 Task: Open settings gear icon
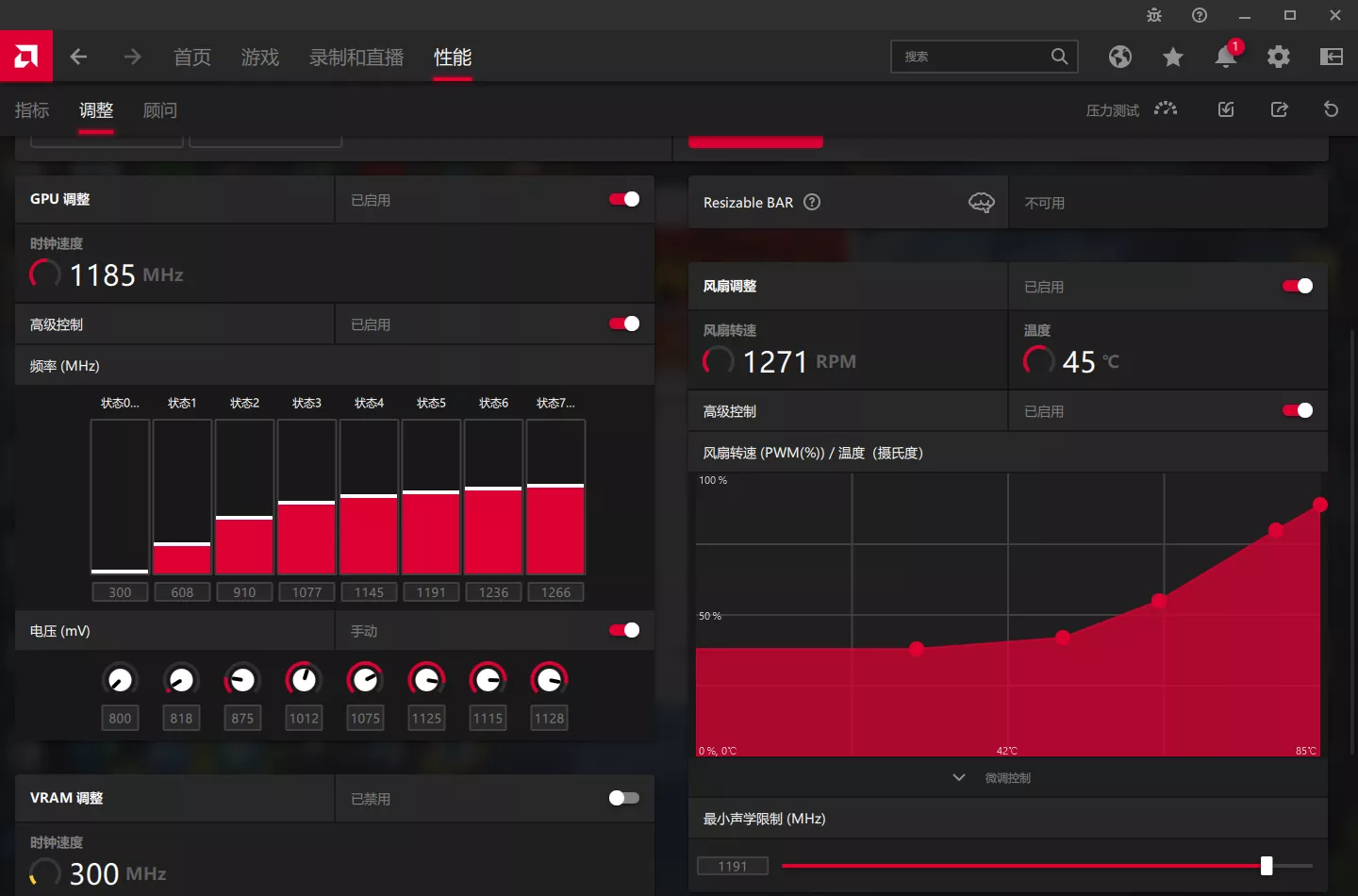[1279, 57]
